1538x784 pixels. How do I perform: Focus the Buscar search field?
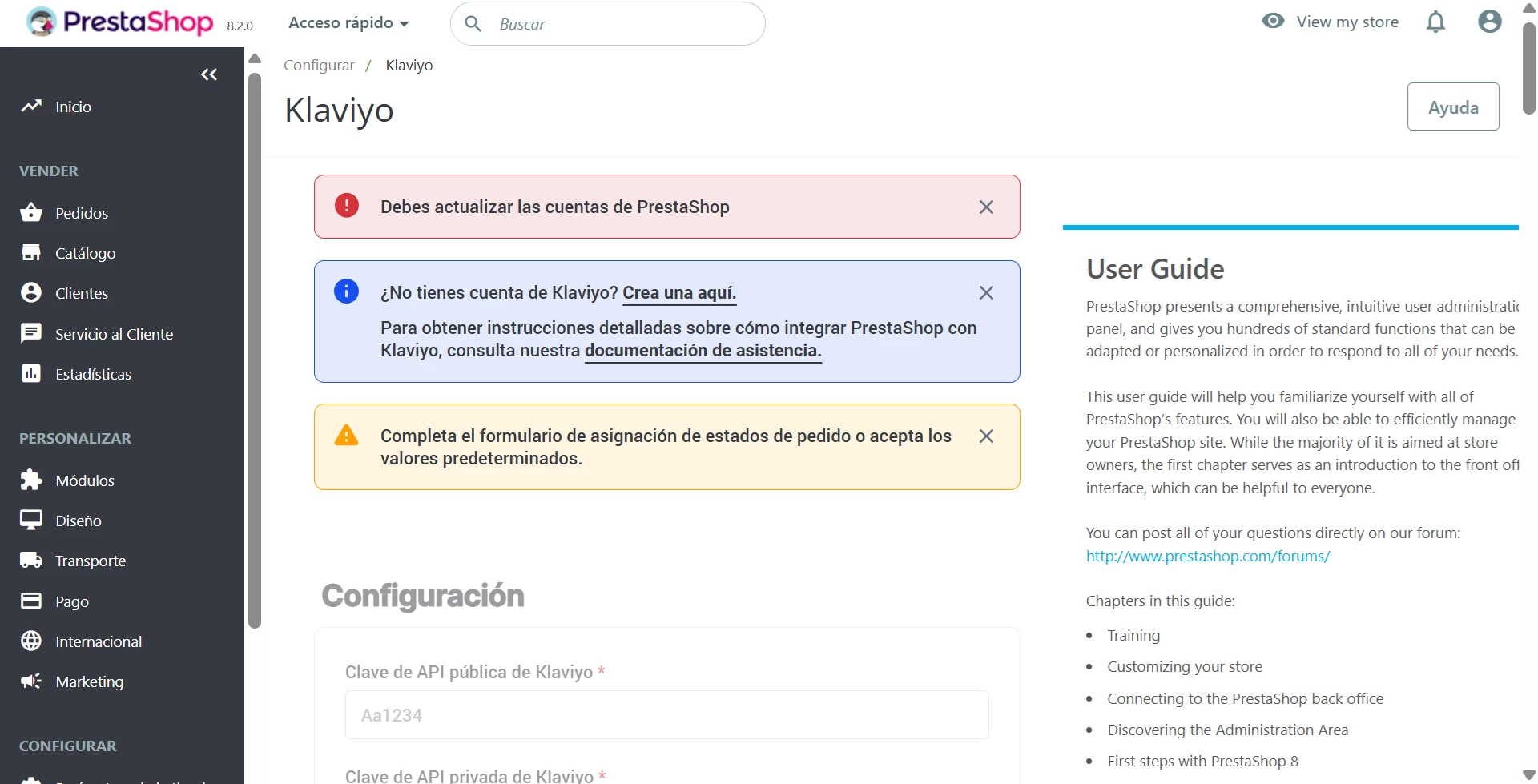pyautogui.click(x=608, y=24)
